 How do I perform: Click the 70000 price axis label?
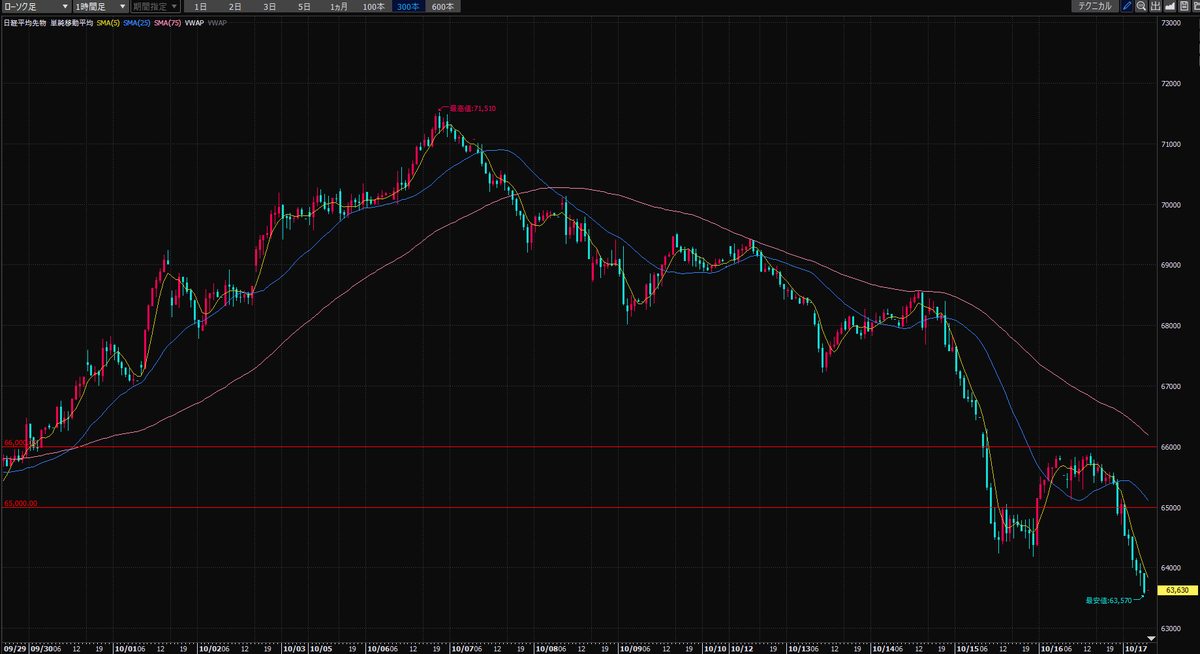click(1172, 204)
